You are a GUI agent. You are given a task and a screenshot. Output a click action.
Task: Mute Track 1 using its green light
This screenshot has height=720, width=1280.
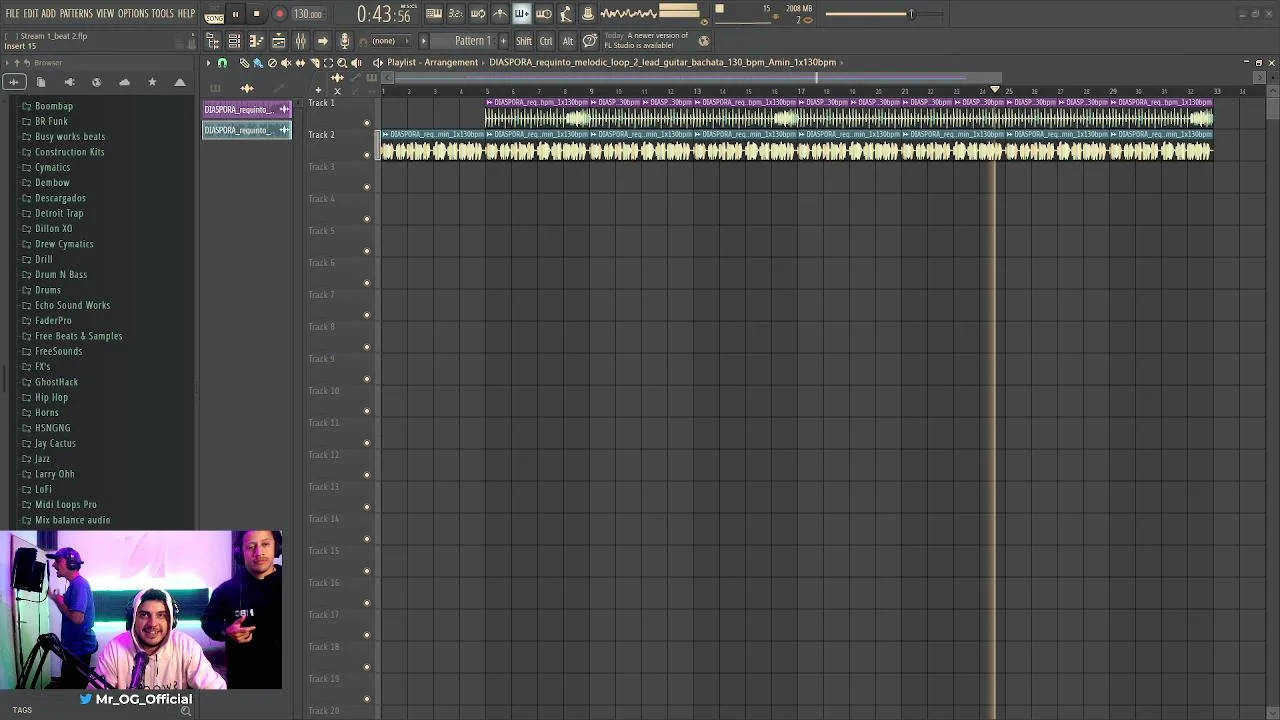click(367, 122)
